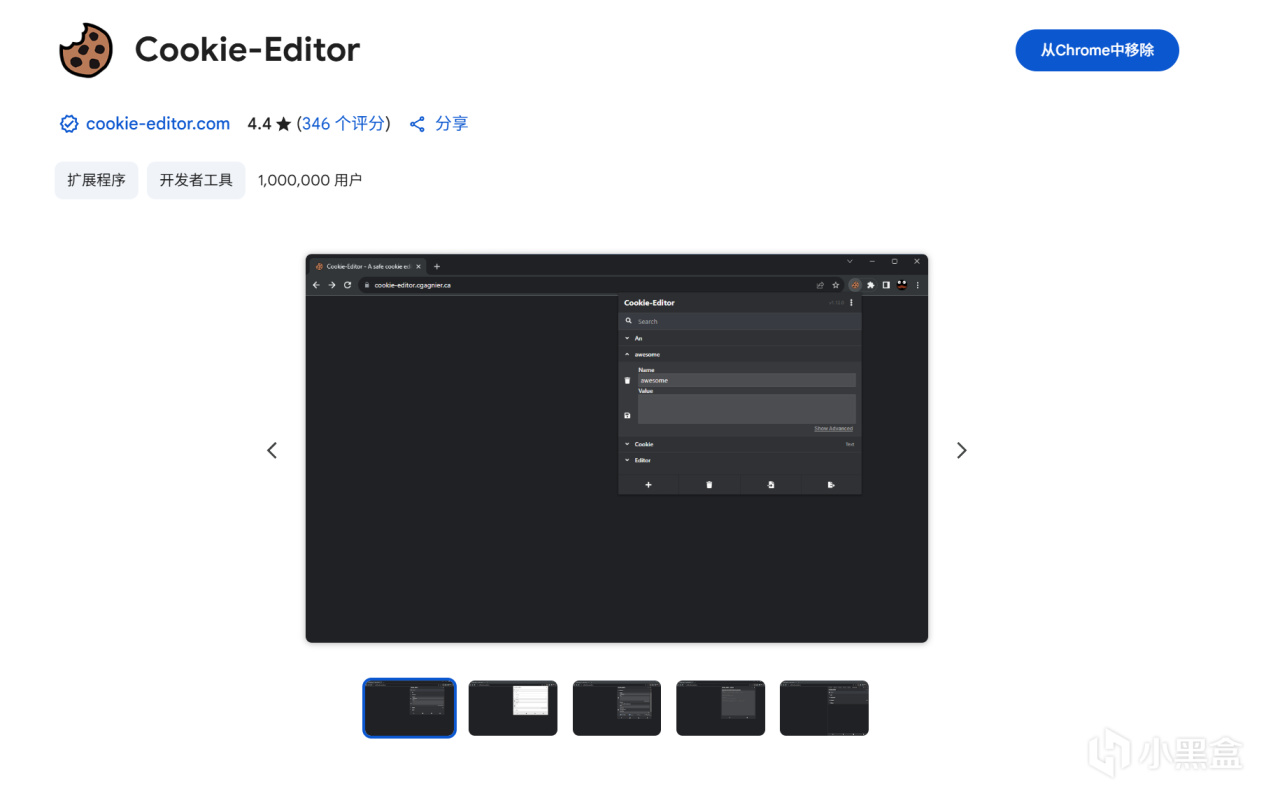Select the 开发者工具 category chip
The width and height of the screenshot is (1280, 798).
click(196, 180)
